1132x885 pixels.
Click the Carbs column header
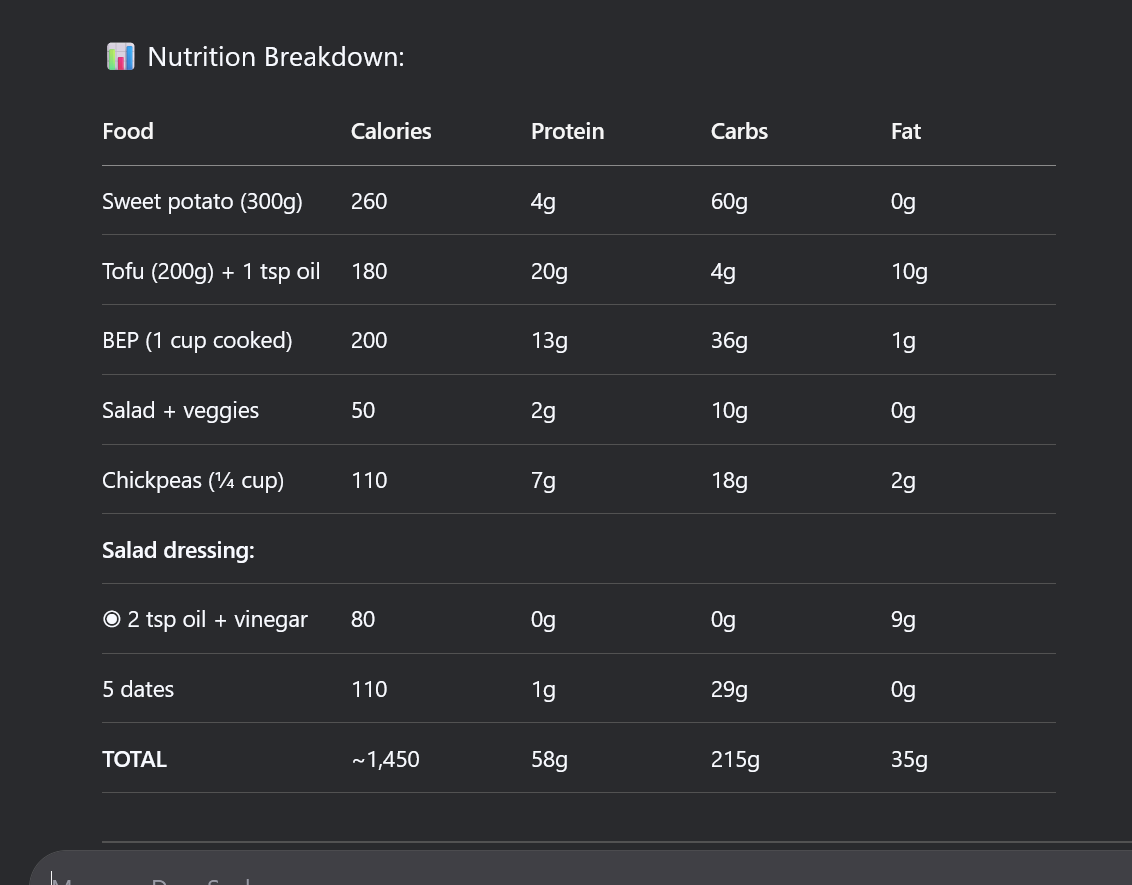[739, 132]
